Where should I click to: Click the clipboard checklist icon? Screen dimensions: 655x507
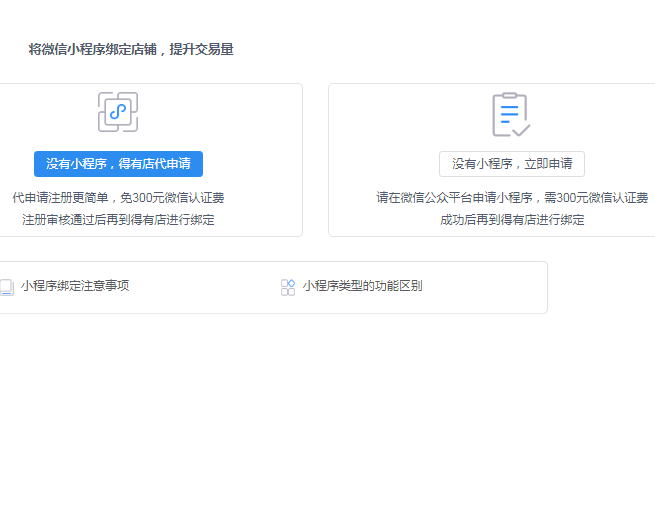point(510,114)
